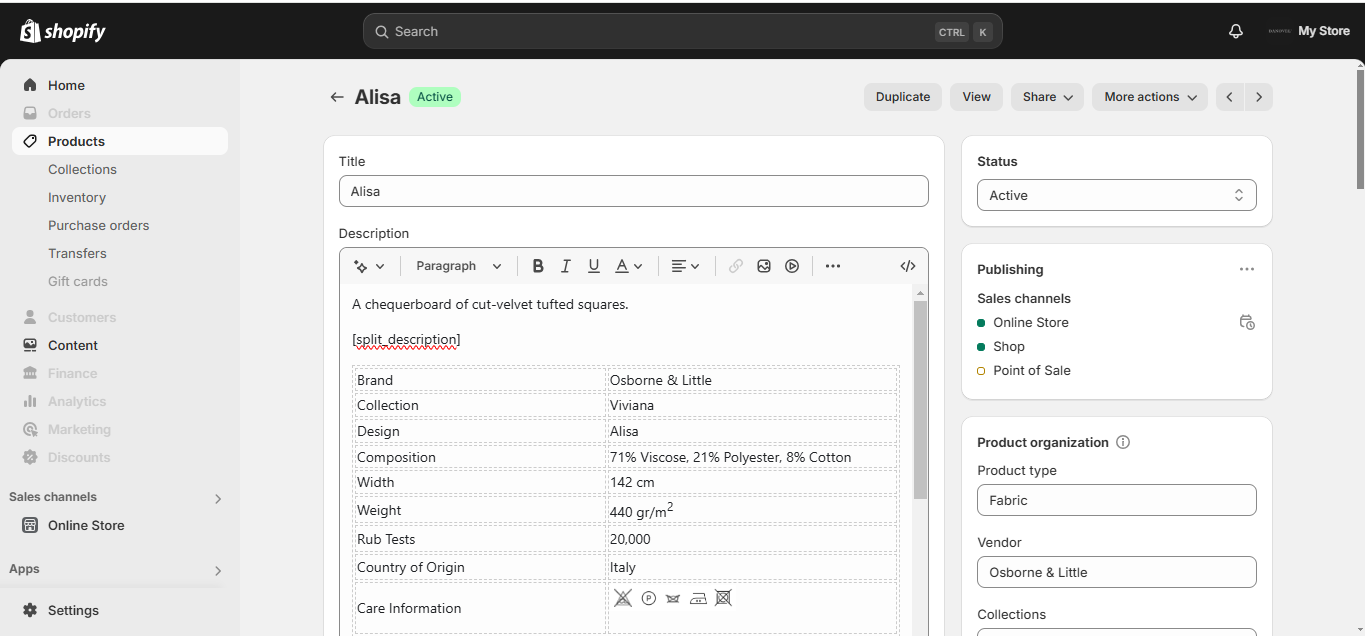Go to Inventory in the sidebar
Image resolution: width=1365 pixels, height=636 pixels.
[77, 197]
